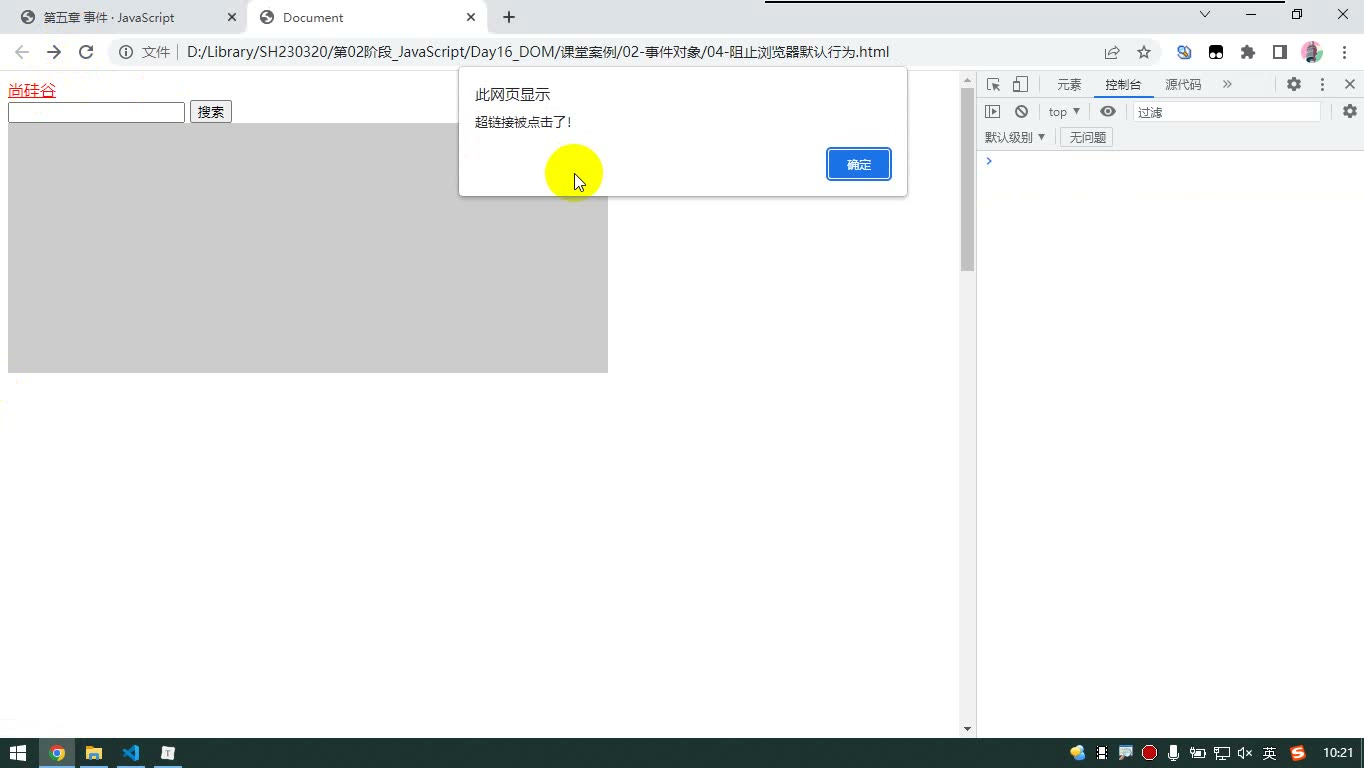1364x768 pixels.
Task: Open Visual Studio Code from the taskbar
Action: (x=131, y=753)
